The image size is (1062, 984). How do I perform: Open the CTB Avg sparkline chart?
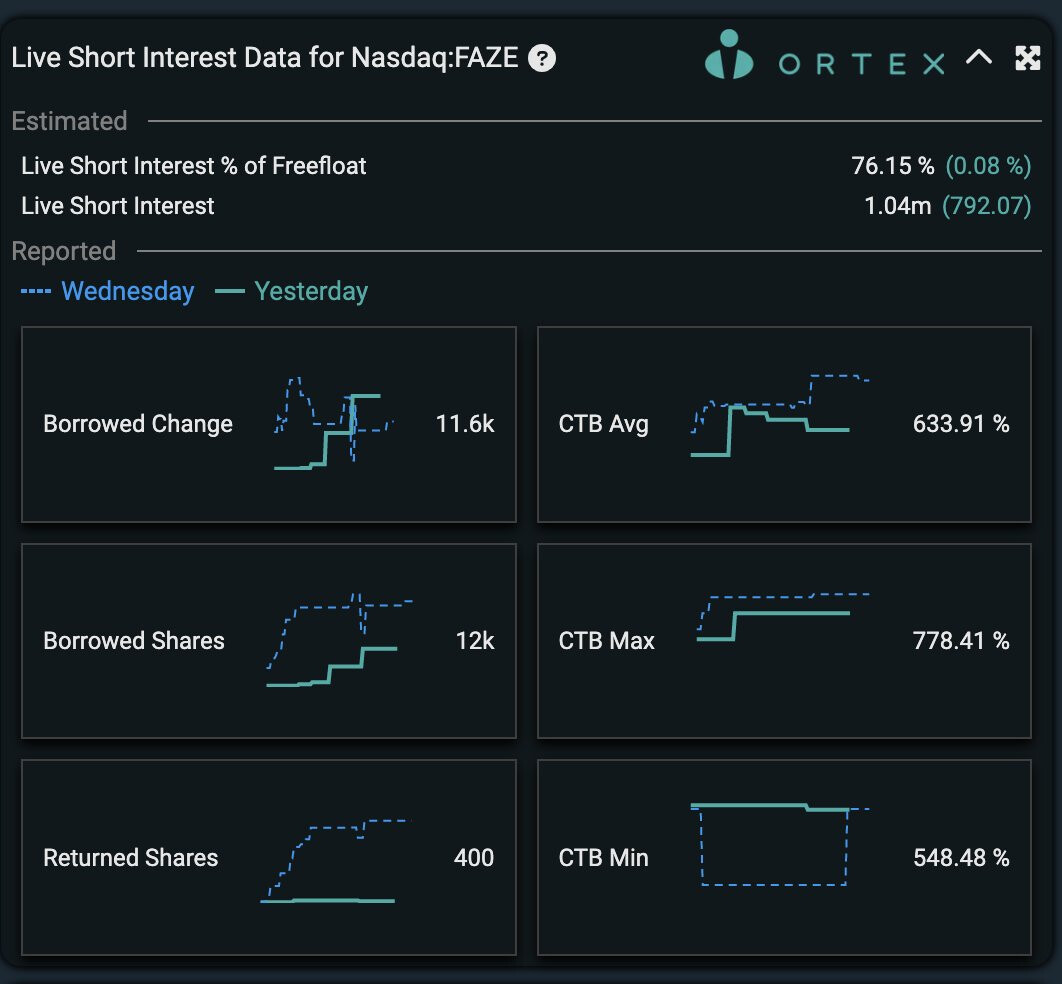coord(780,415)
